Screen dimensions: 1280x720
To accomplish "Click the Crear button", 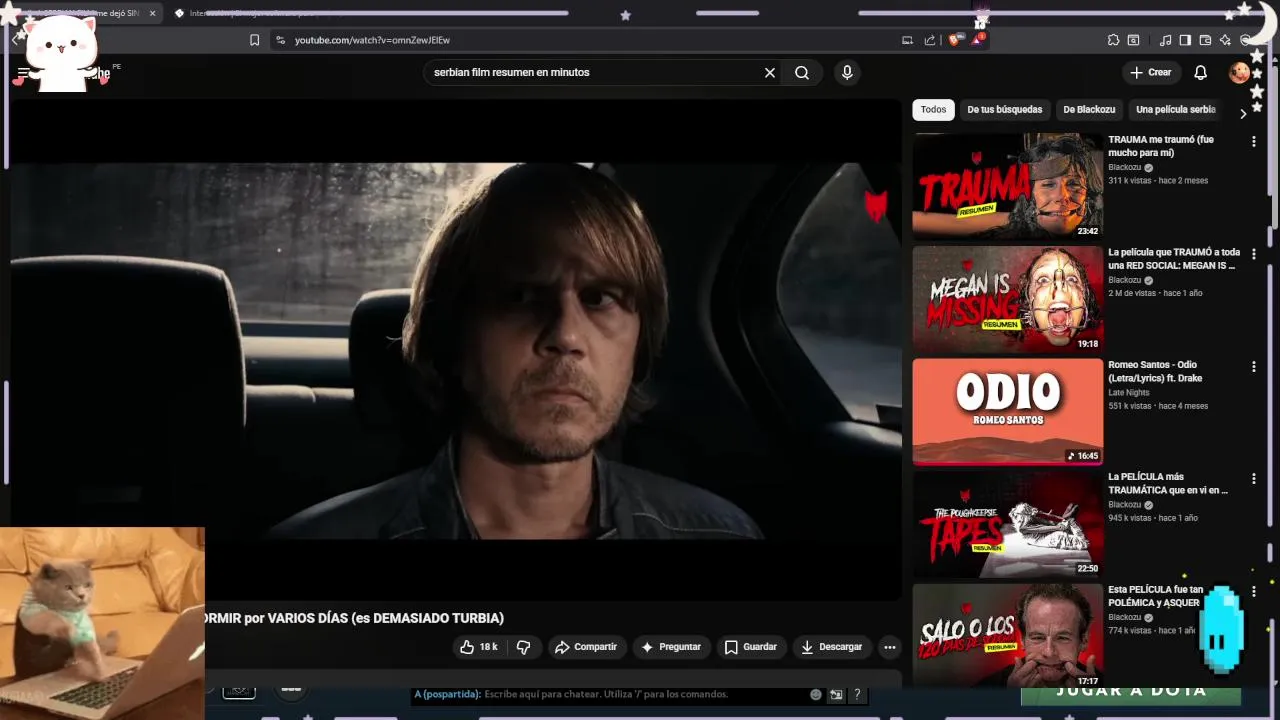I will (x=1150, y=72).
